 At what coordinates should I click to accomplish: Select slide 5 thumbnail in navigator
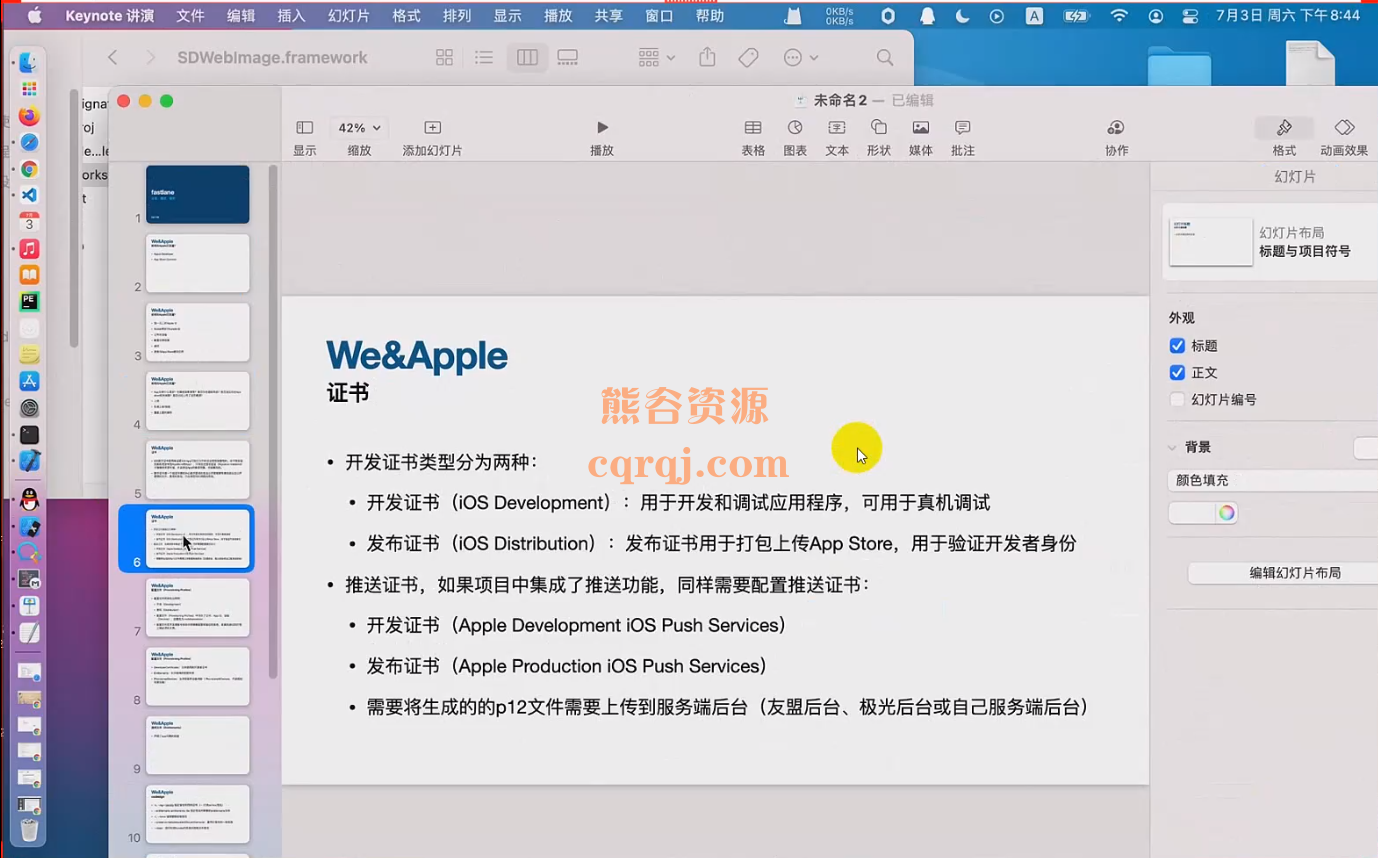point(198,470)
